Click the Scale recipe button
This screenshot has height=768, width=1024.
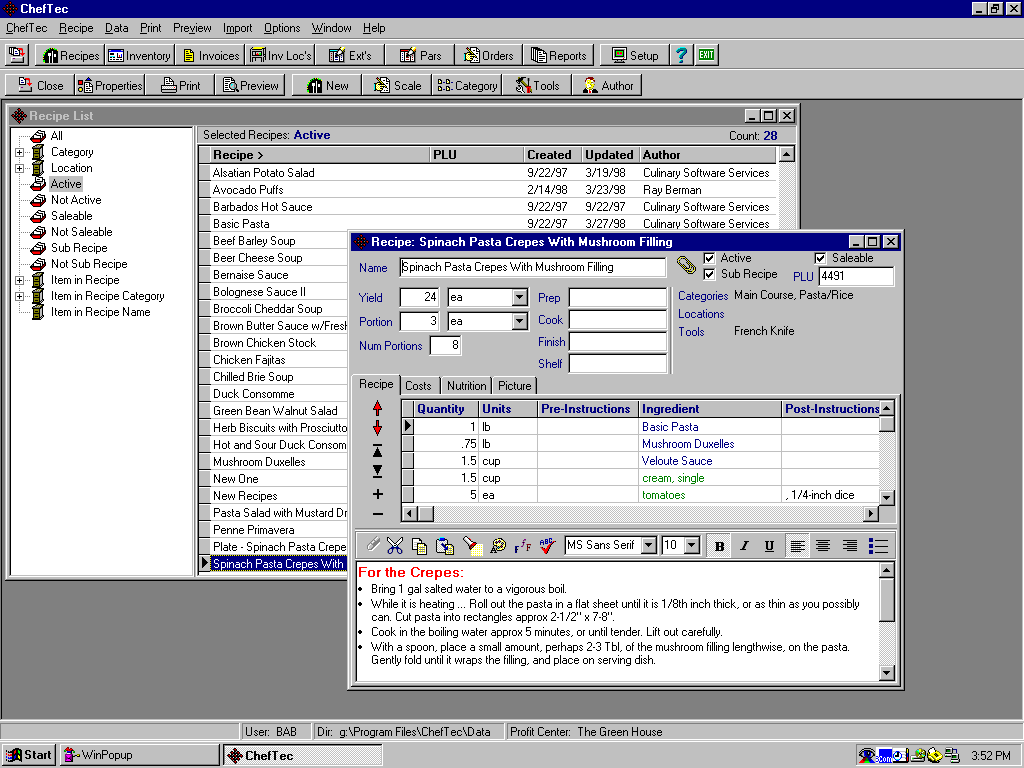pos(397,86)
